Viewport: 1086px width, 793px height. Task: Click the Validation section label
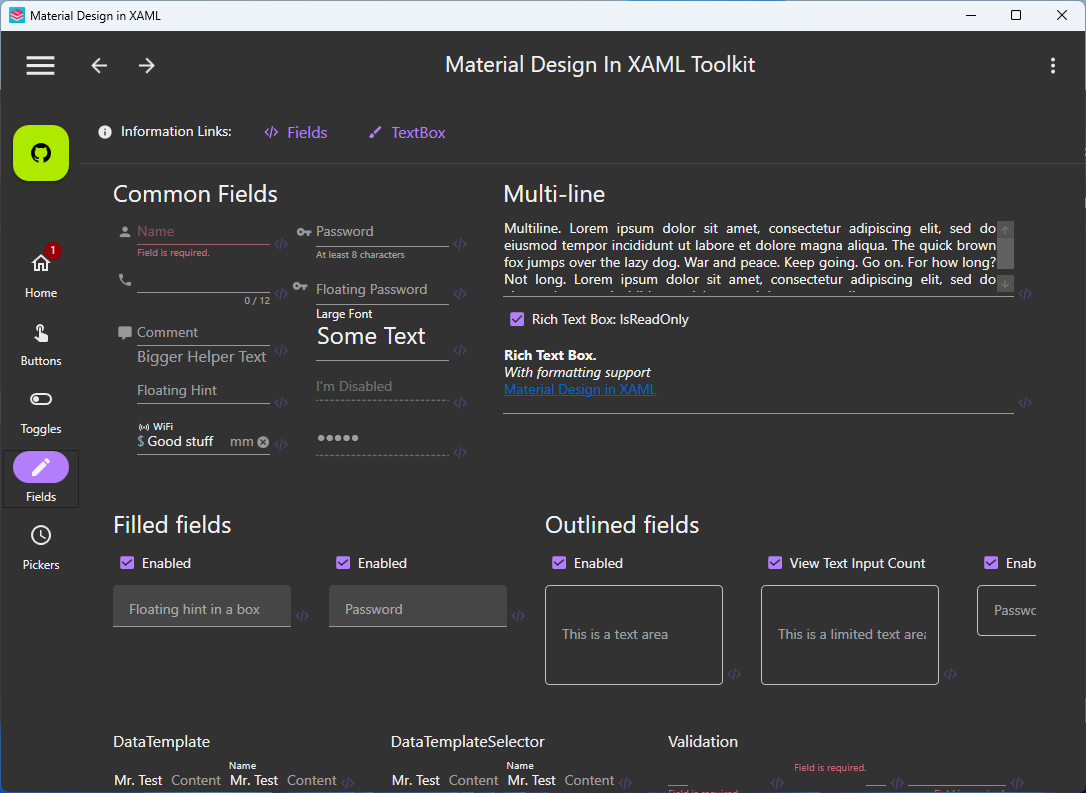click(702, 742)
